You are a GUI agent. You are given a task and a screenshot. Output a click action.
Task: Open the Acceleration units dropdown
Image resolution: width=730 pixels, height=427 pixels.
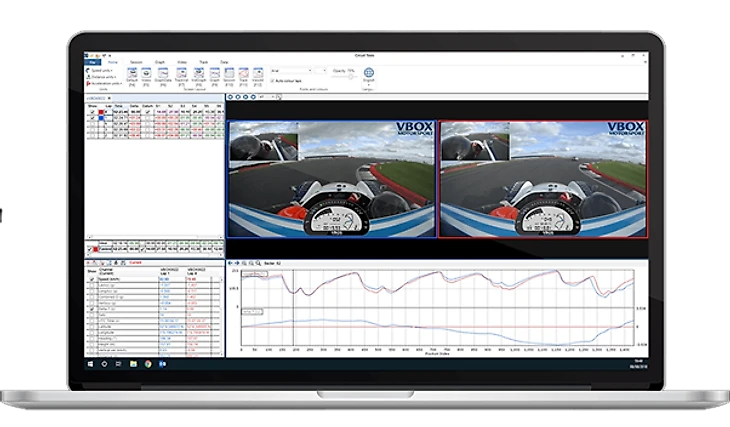104,83
